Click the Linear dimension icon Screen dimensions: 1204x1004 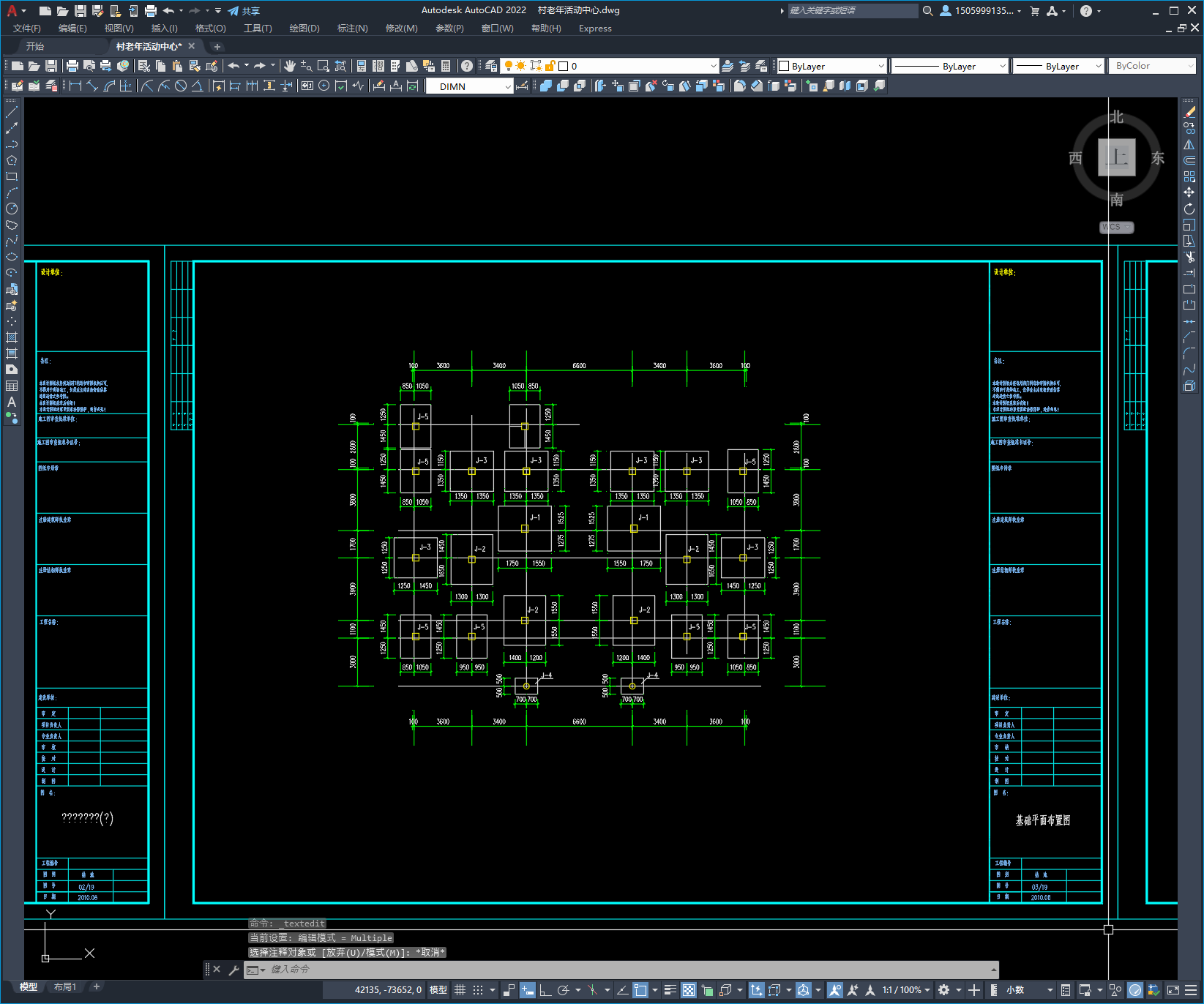click(x=75, y=86)
